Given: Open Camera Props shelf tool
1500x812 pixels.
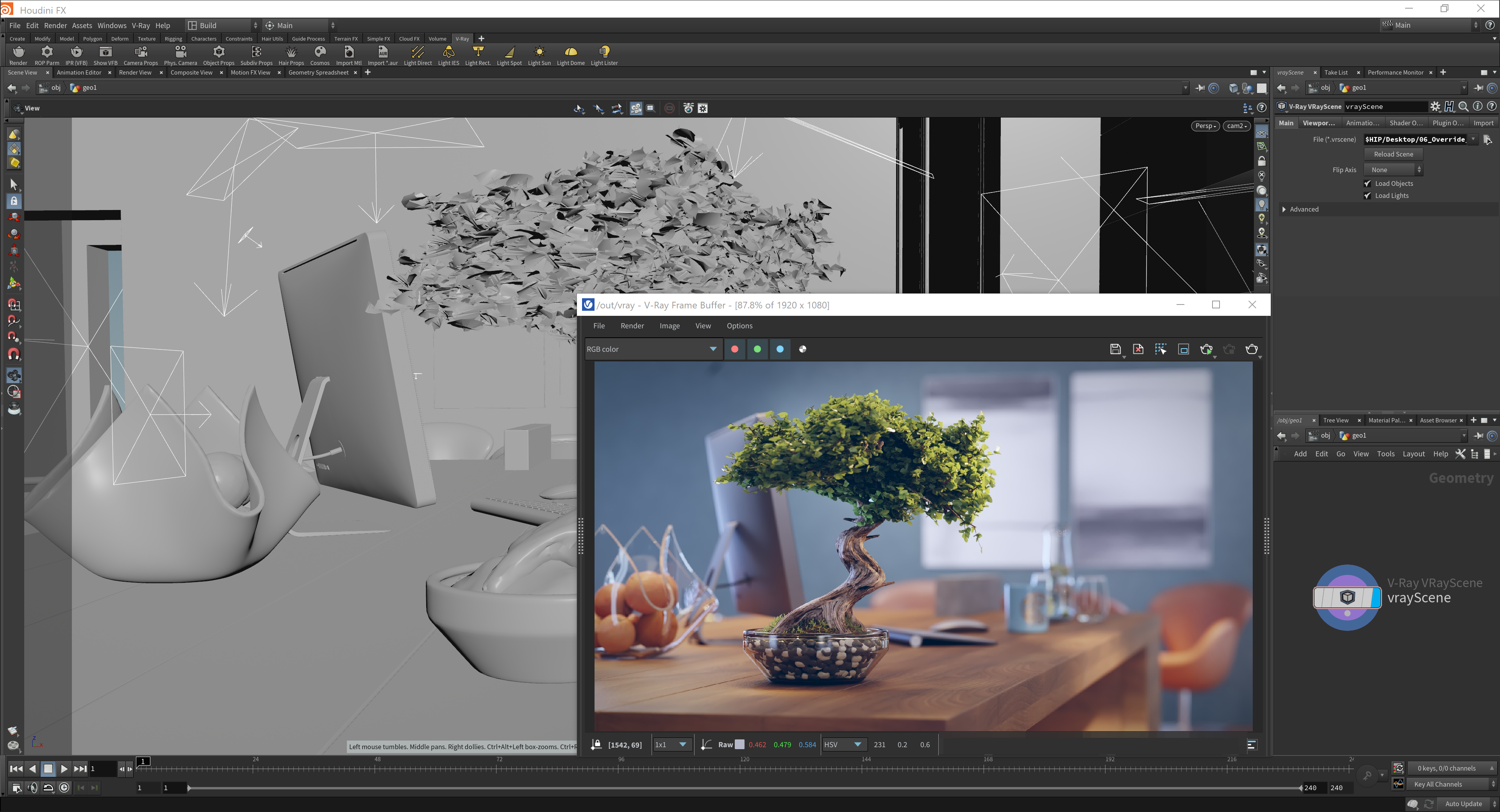Looking at the screenshot, I should (140, 55).
